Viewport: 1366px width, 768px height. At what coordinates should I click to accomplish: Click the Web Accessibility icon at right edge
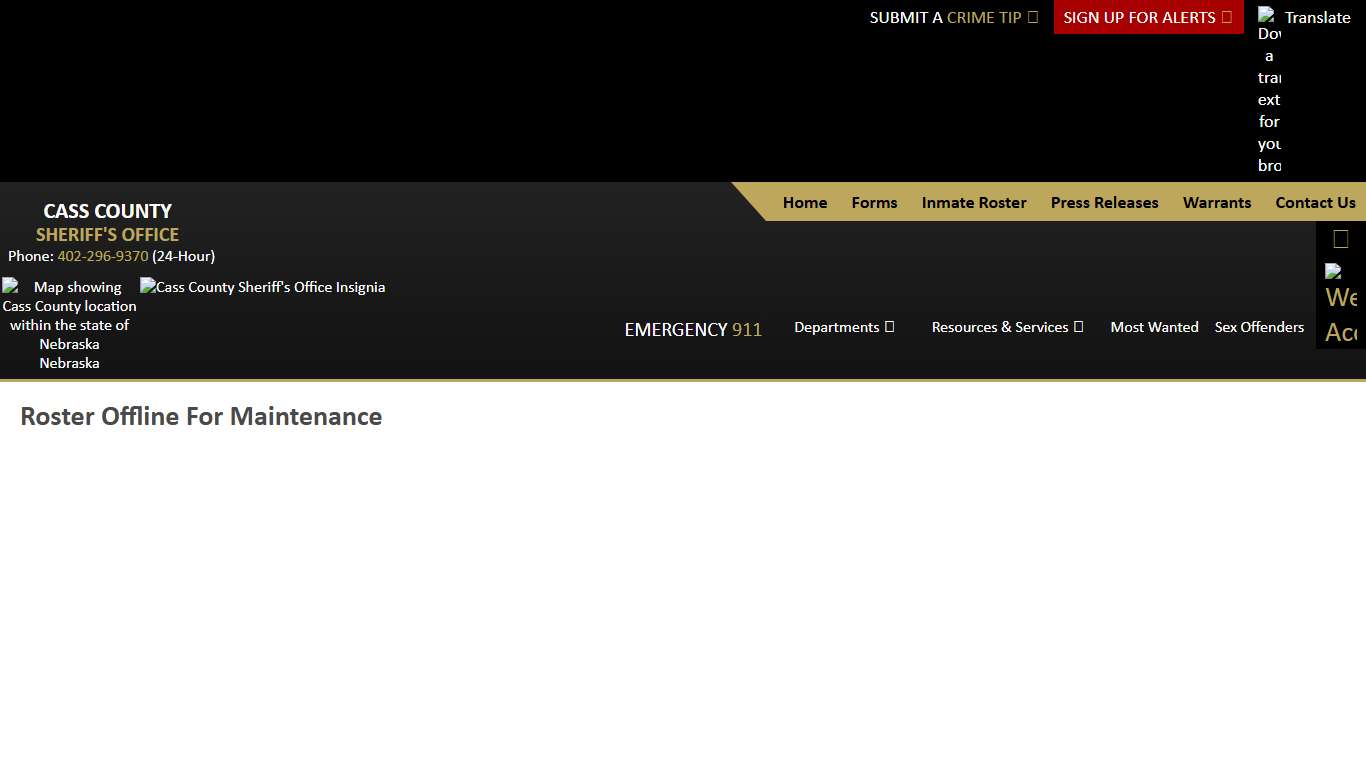point(1340,304)
